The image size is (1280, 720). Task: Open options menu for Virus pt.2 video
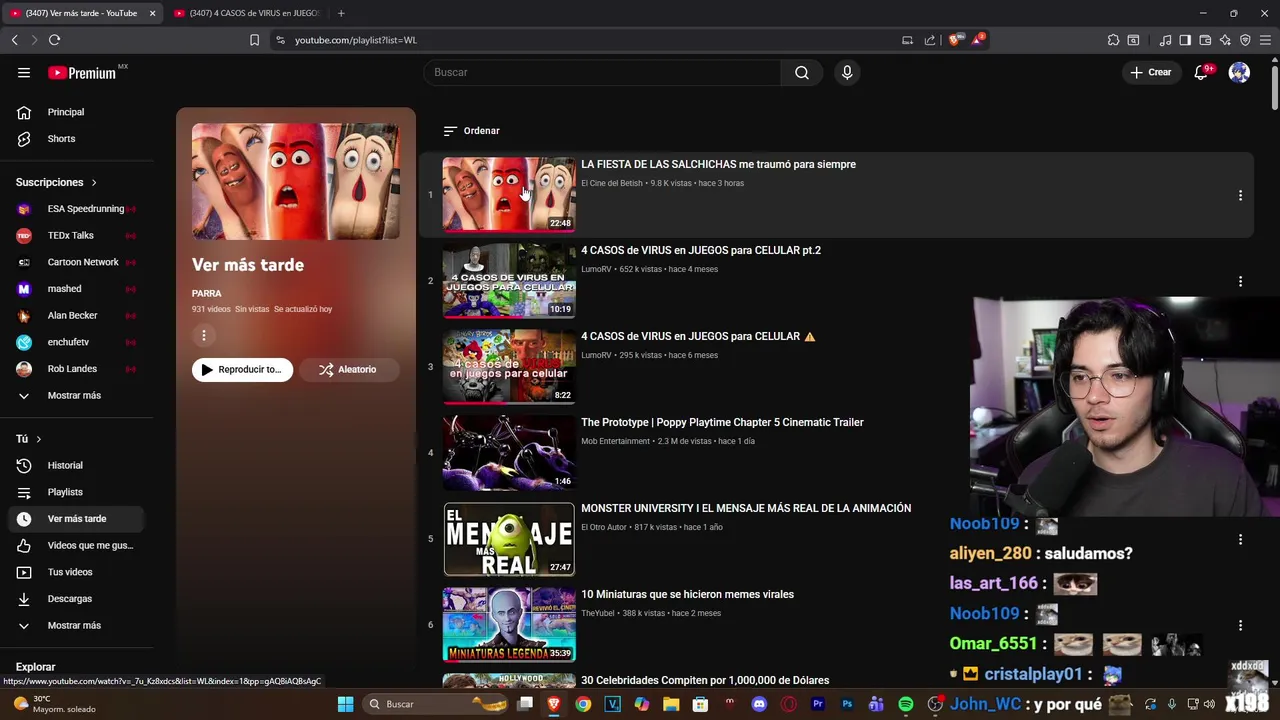tap(1240, 281)
